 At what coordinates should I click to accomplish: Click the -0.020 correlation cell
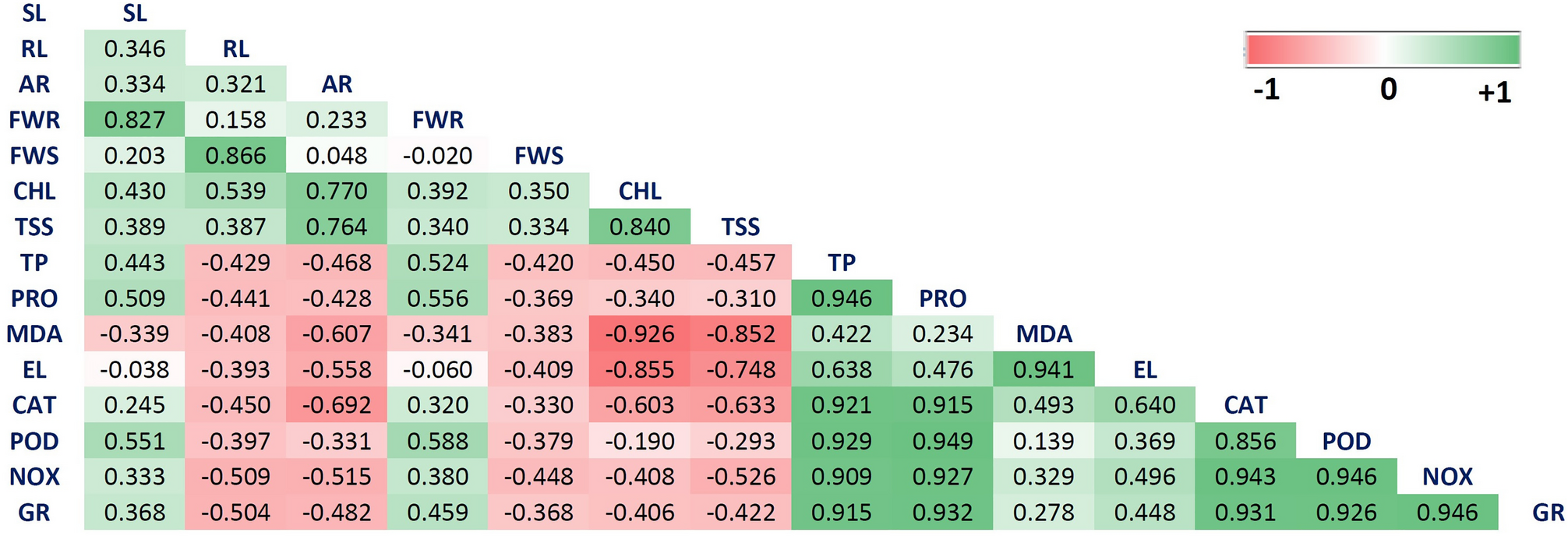(438, 156)
